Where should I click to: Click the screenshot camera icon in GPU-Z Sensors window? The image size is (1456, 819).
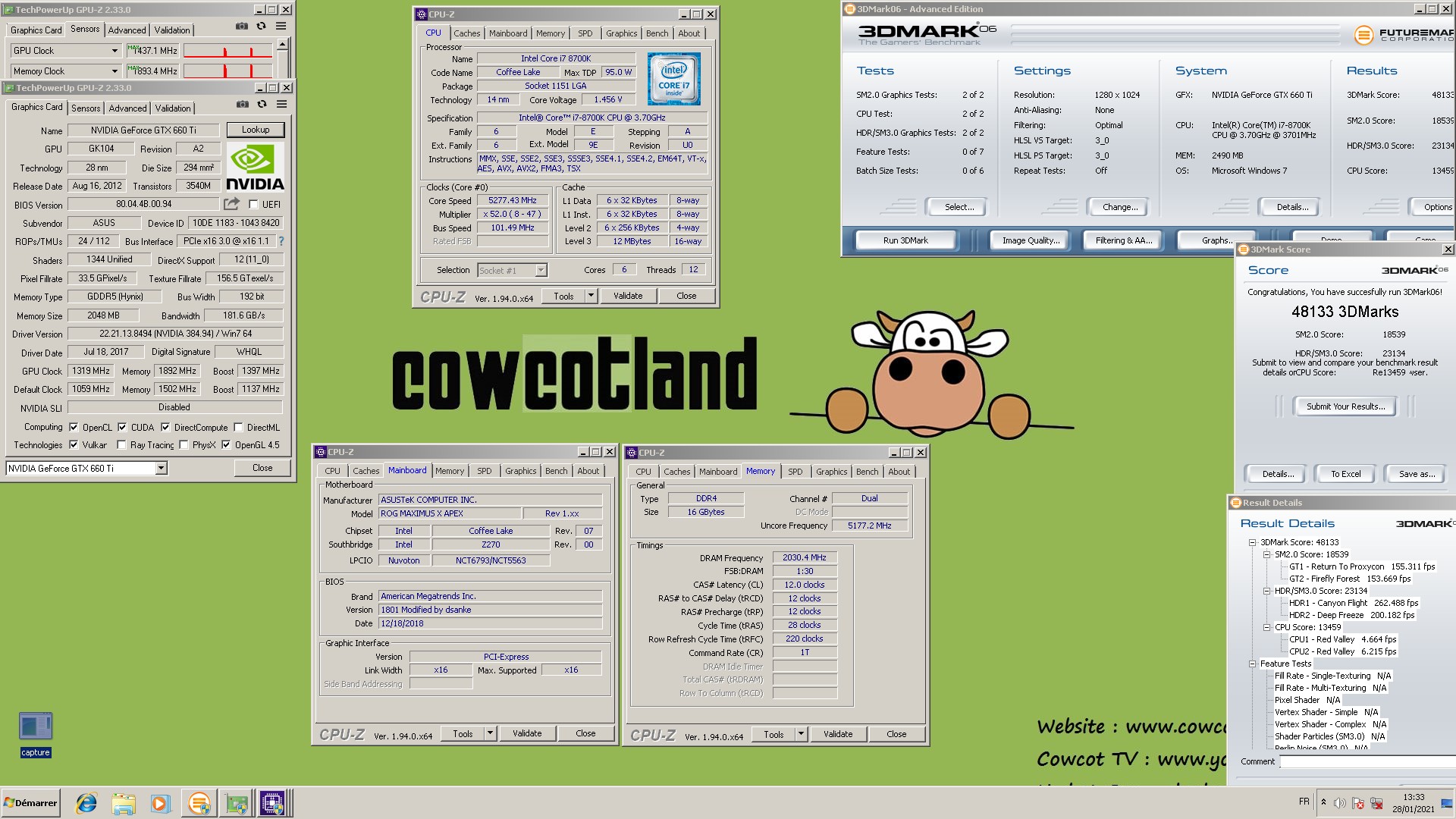pyautogui.click(x=241, y=26)
